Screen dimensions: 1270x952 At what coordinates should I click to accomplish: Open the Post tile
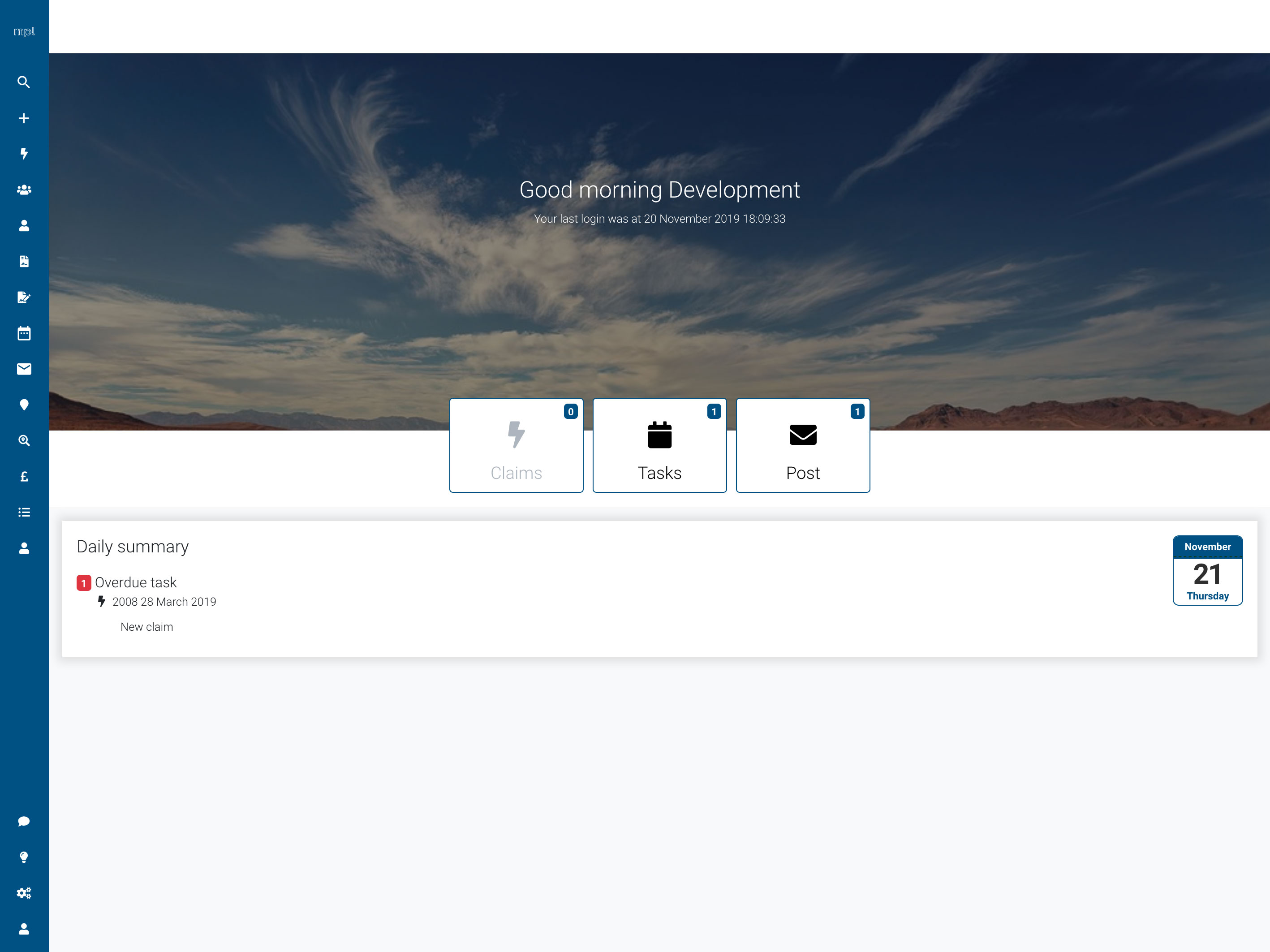click(802, 446)
